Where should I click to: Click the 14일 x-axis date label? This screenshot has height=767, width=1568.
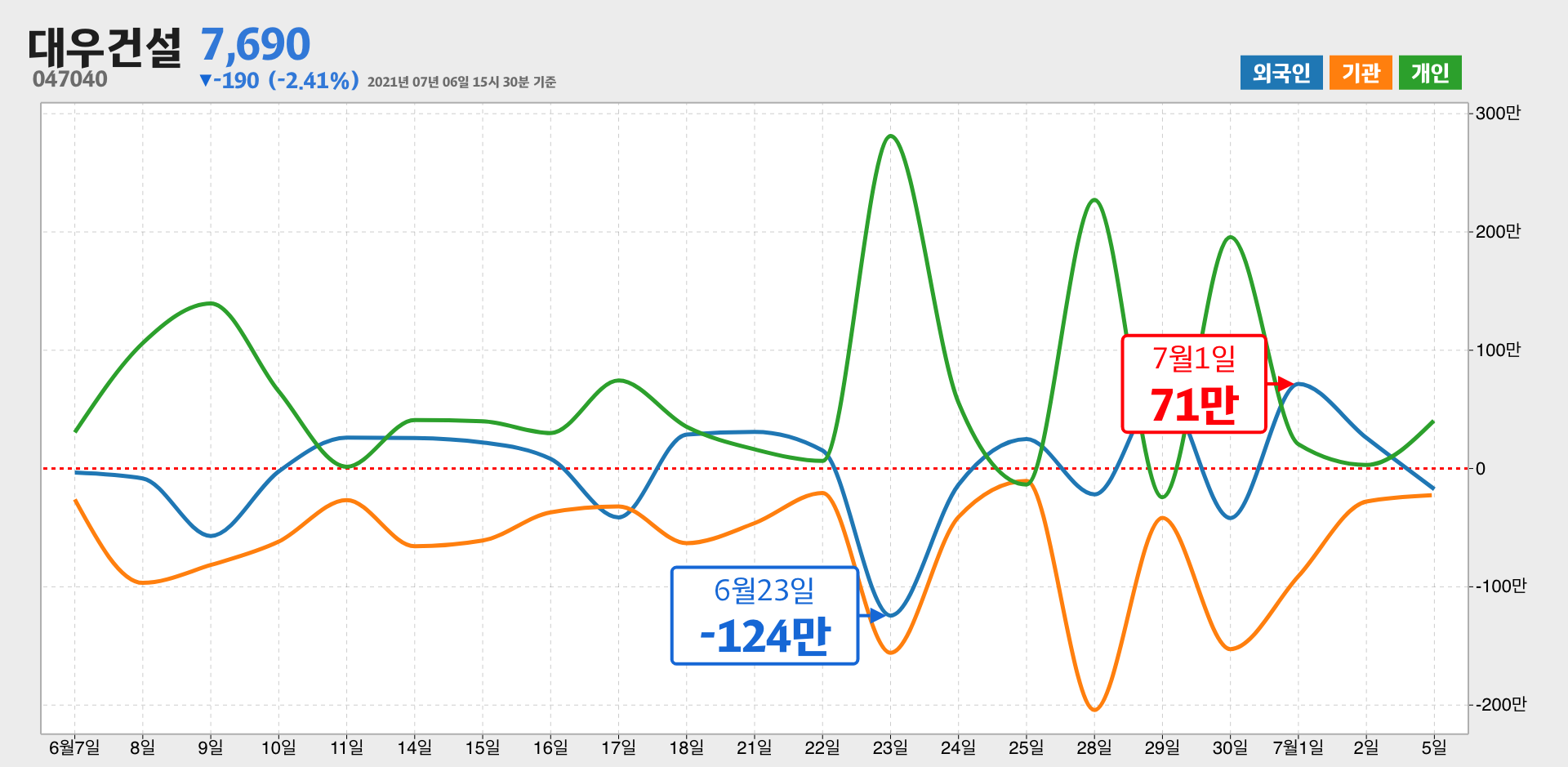tap(414, 747)
